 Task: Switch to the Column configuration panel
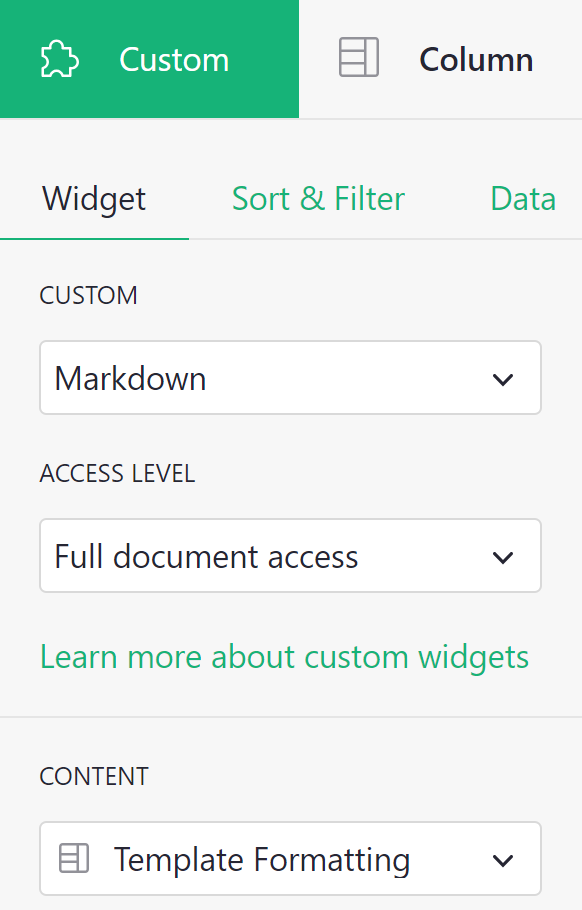click(x=440, y=58)
